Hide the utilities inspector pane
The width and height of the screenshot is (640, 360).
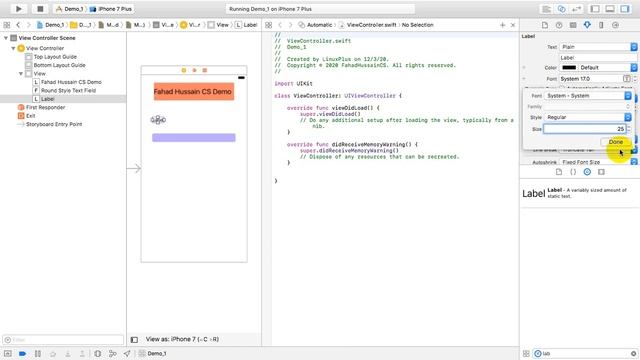pyautogui.click(x=625, y=9)
